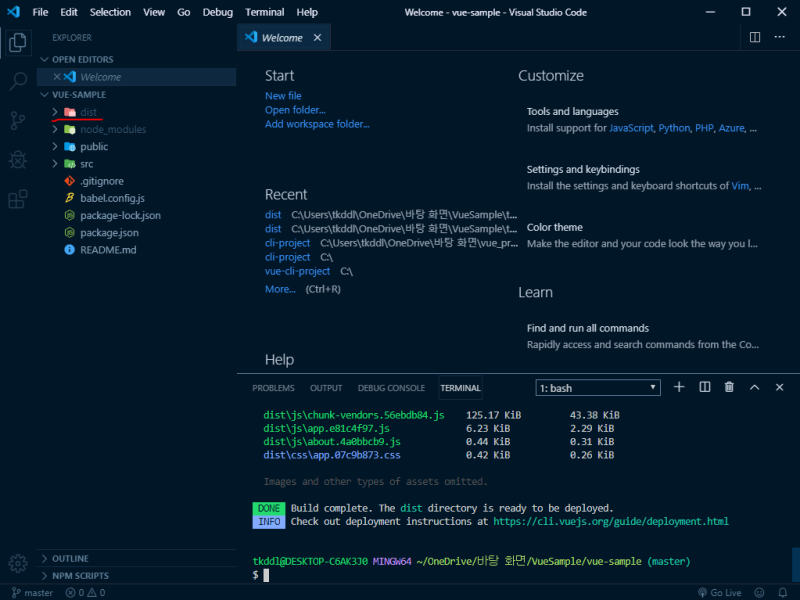Click the master branch status item
The image size is (800, 600).
coord(32,592)
